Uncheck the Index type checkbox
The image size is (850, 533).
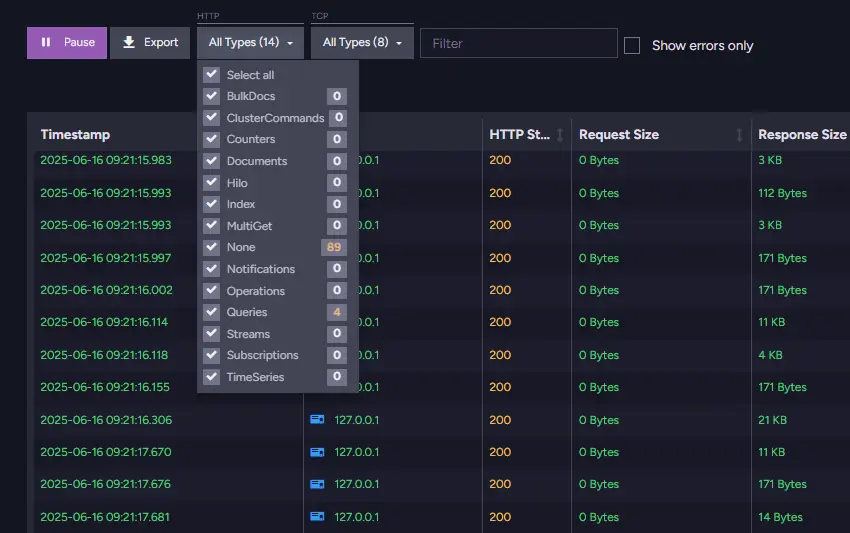coord(211,204)
